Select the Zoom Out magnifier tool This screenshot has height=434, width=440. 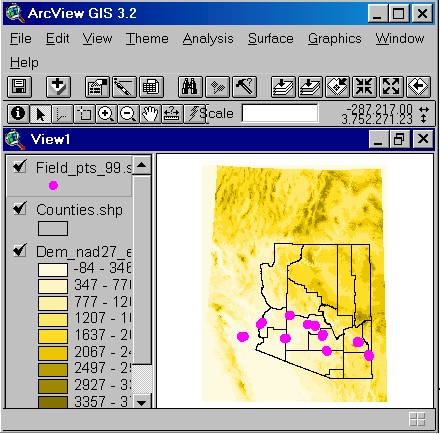pyautogui.click(x=128, y=114)
